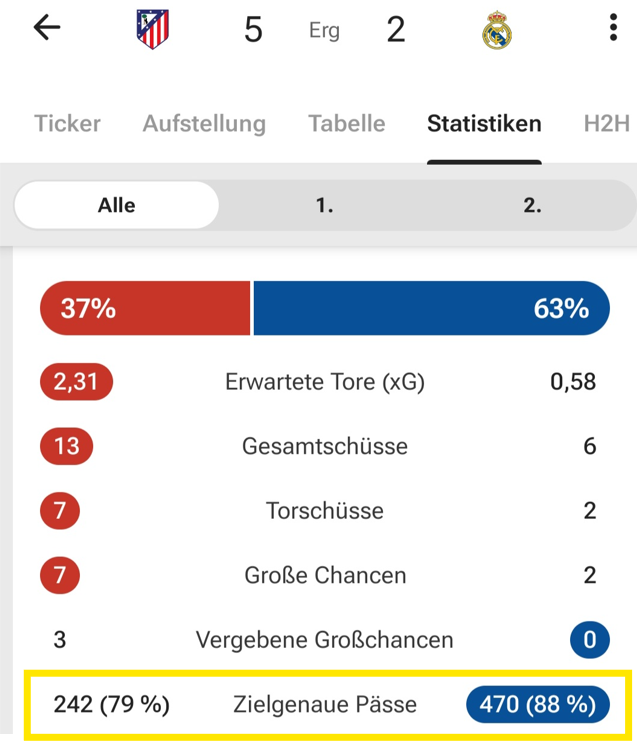Screen dimensions: 637x742
Task: Open the Atlético Madrid crest
Action: pos(153,29)
